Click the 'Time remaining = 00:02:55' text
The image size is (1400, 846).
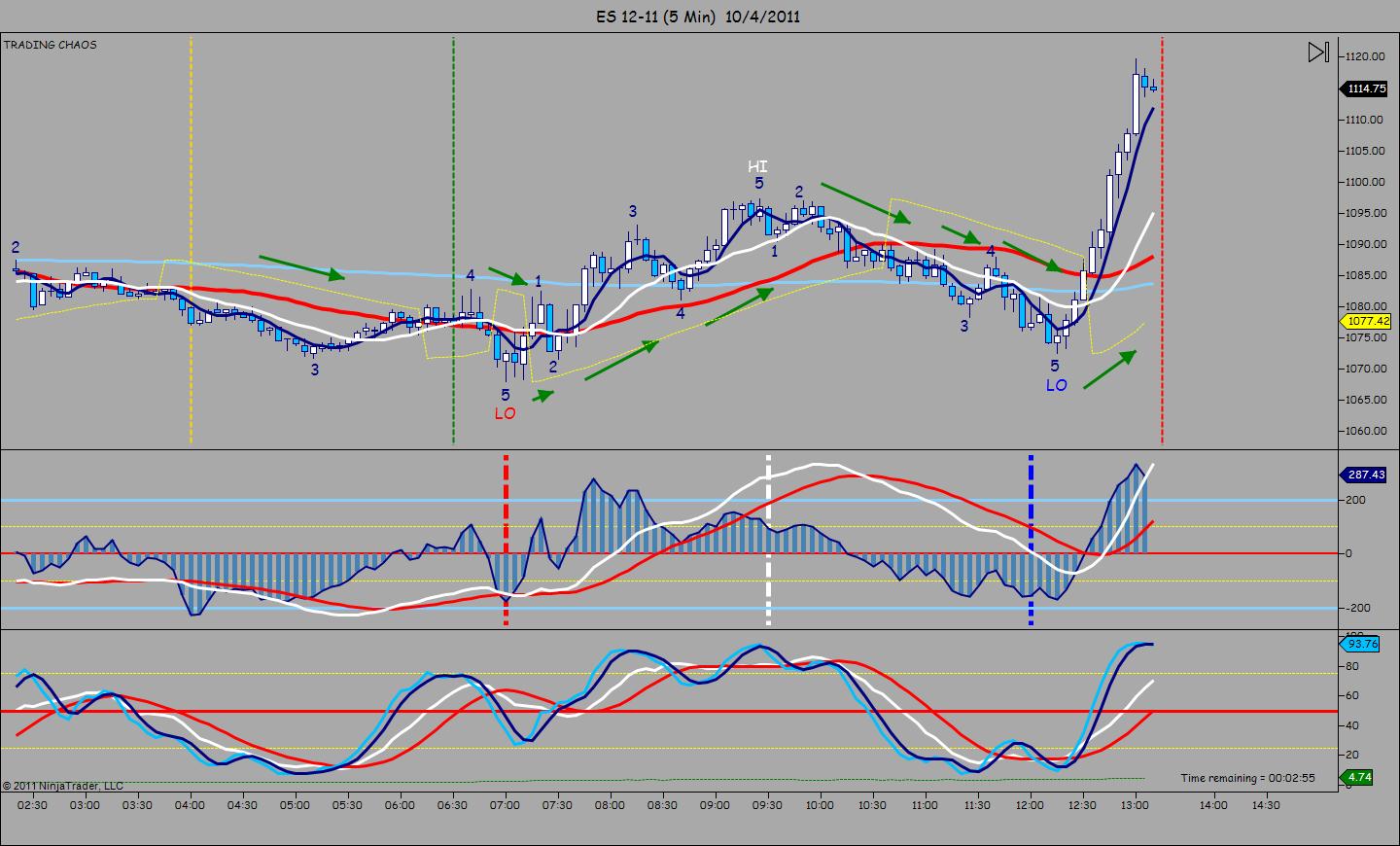[1248, 778]
